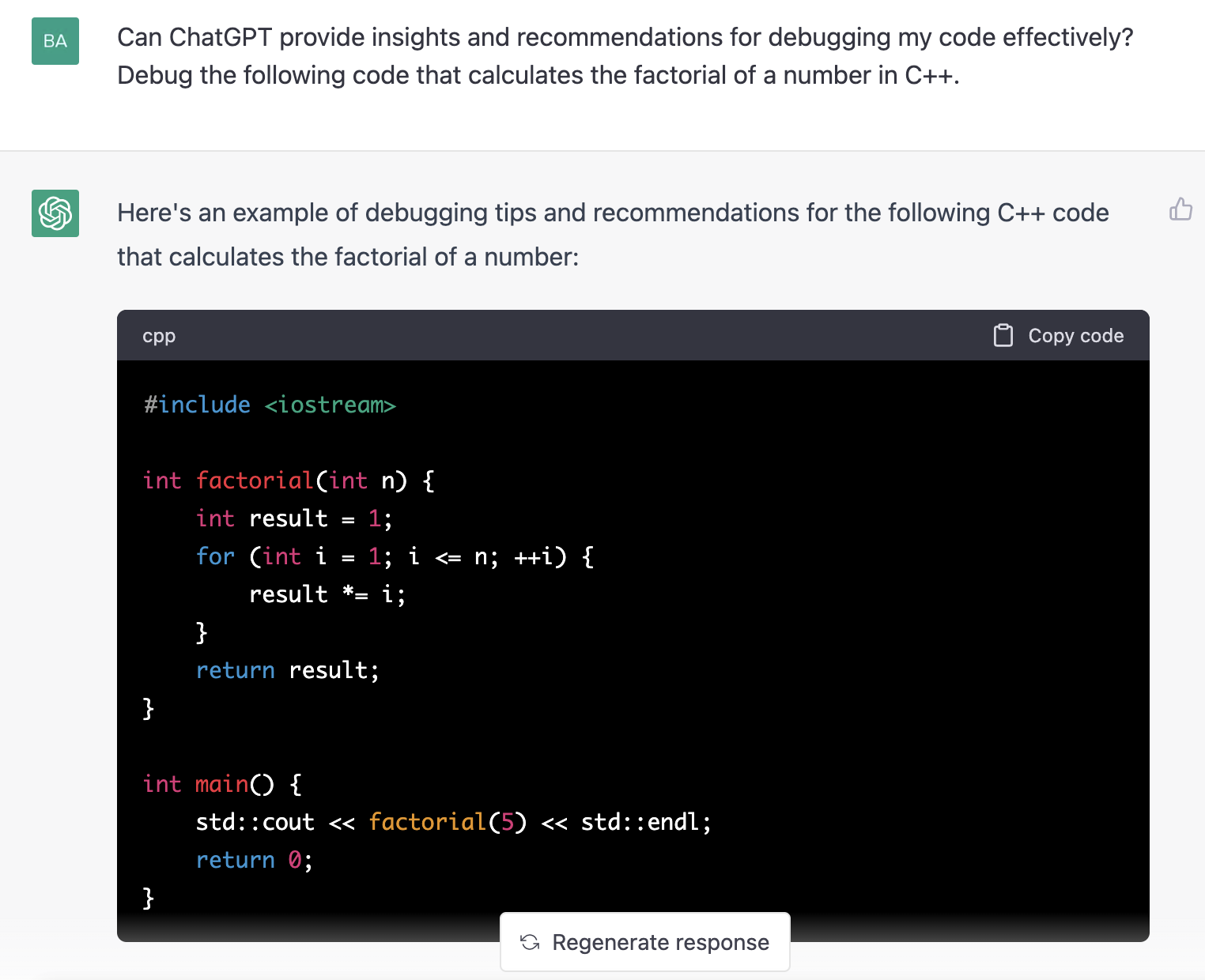Screen dimensions: 1205x980
Task: Click the 'int main() {' line
Action: [222, 784]
